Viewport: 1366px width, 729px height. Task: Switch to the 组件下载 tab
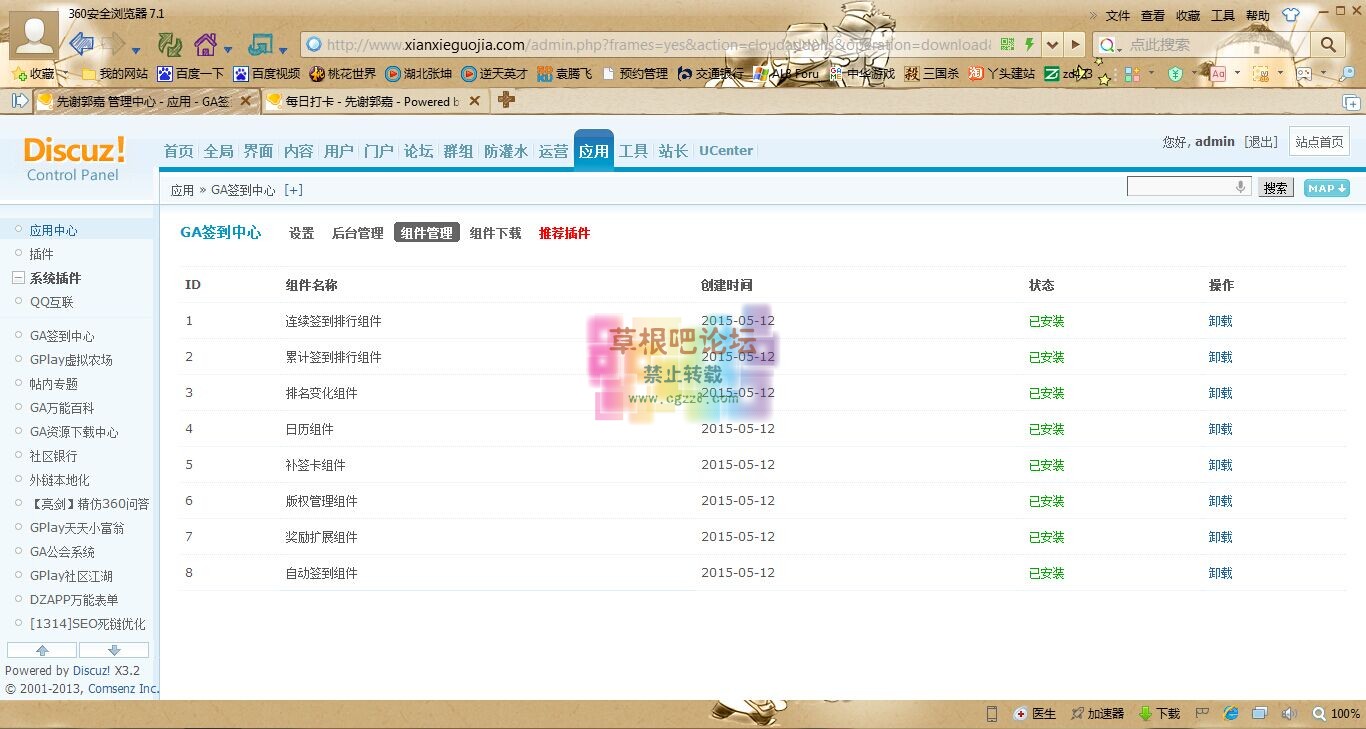495,233
